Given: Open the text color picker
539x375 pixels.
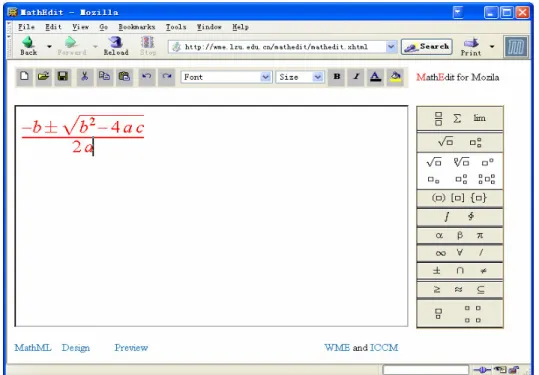Looking at the screenshot, I should pos(375,77).
